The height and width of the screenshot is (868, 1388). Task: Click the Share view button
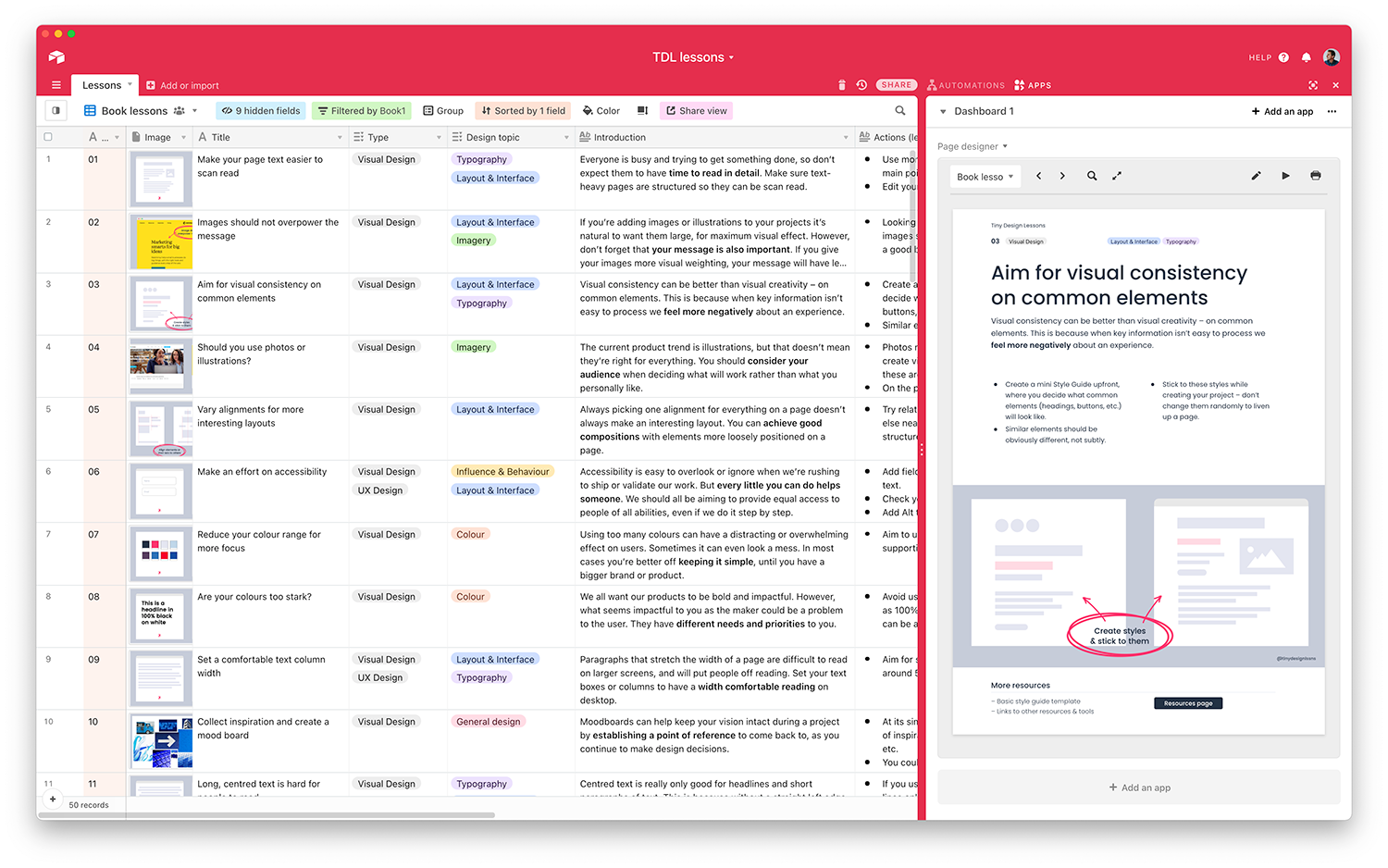coord(697,111)
